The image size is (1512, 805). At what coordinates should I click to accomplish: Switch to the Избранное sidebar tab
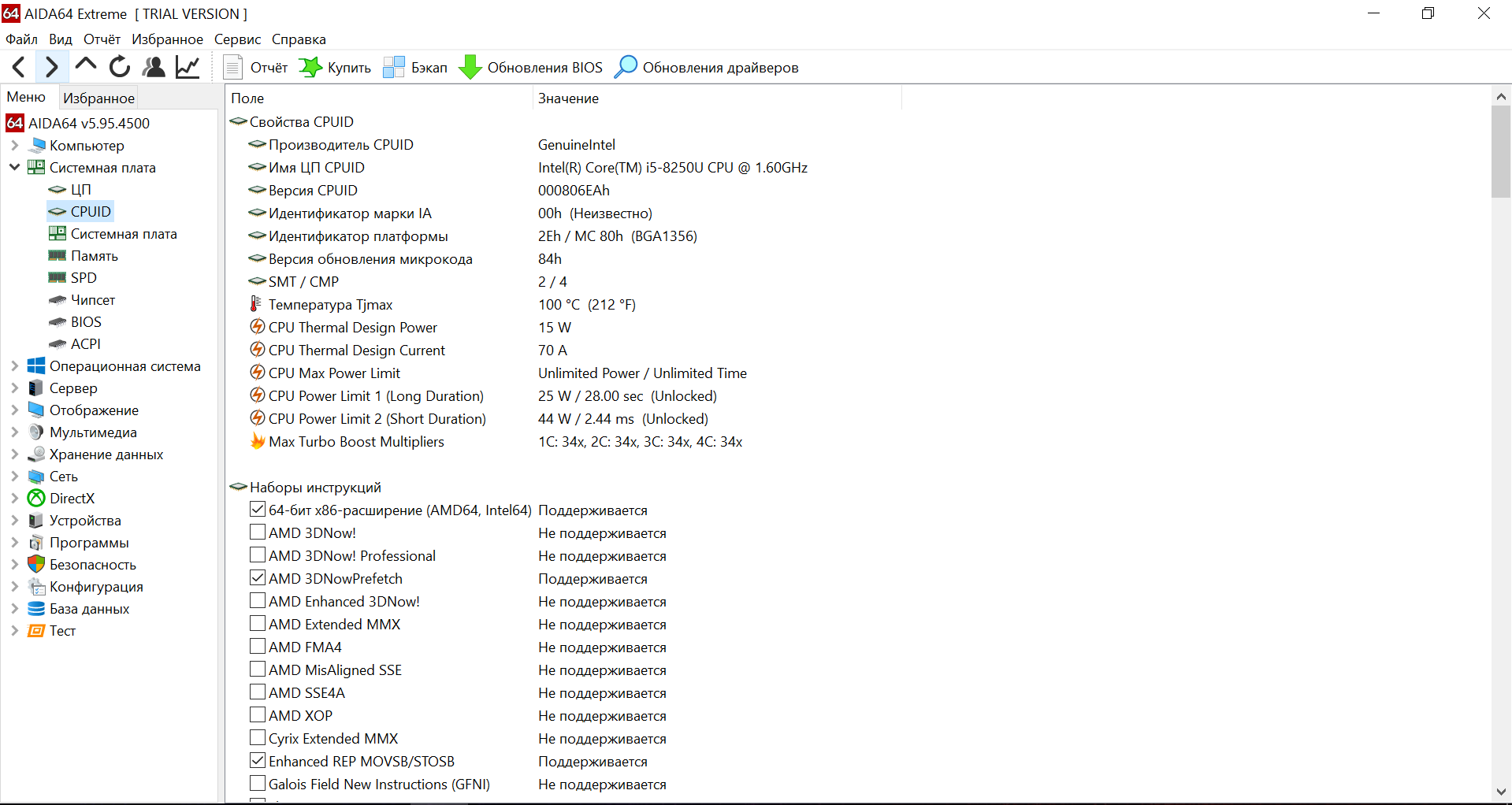point(98,98)
